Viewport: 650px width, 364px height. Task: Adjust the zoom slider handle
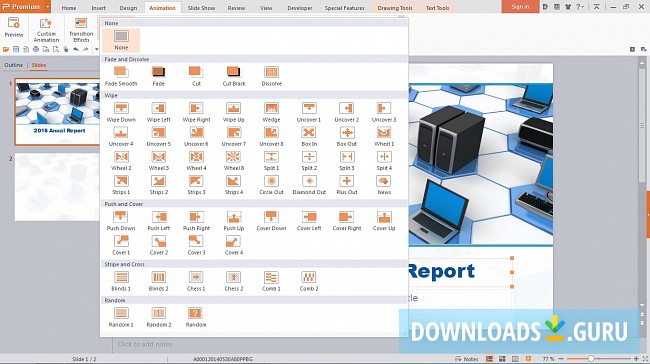click(x=591, y=359)
